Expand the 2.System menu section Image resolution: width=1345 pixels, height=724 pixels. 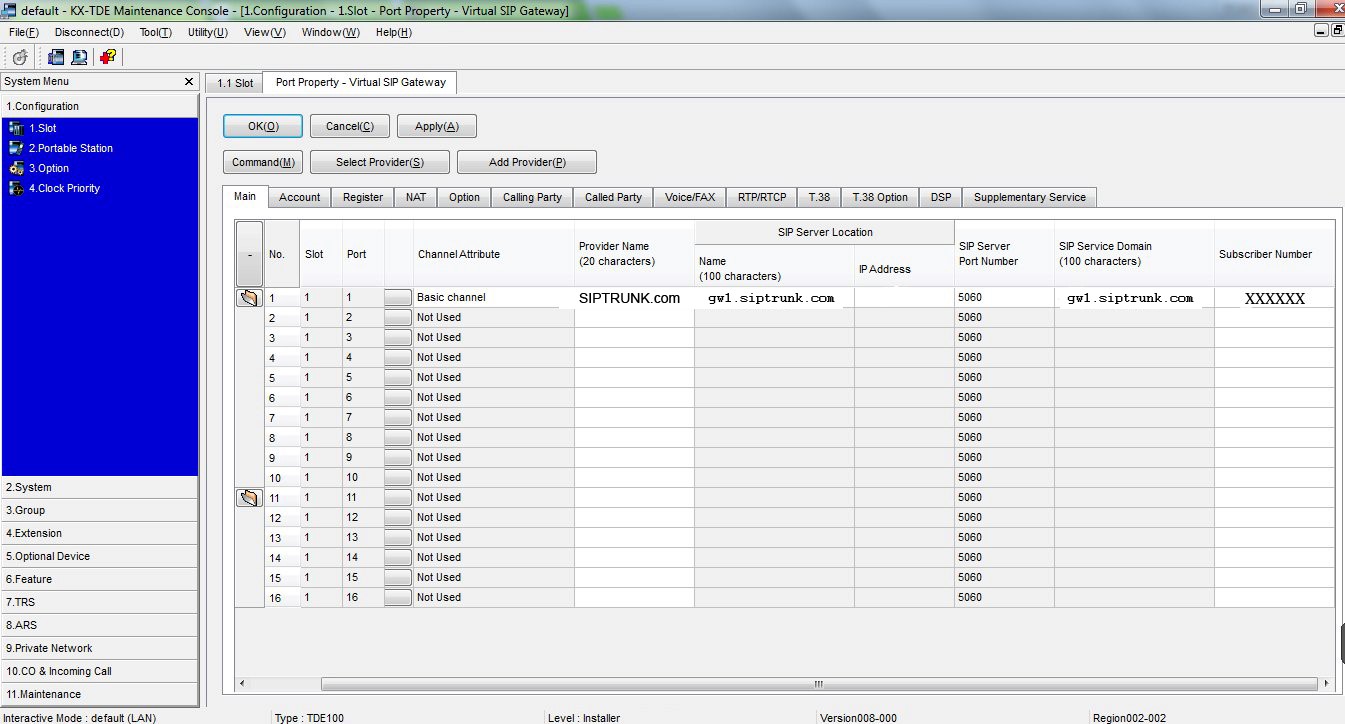pyautogui.click(x=100, y=488)
